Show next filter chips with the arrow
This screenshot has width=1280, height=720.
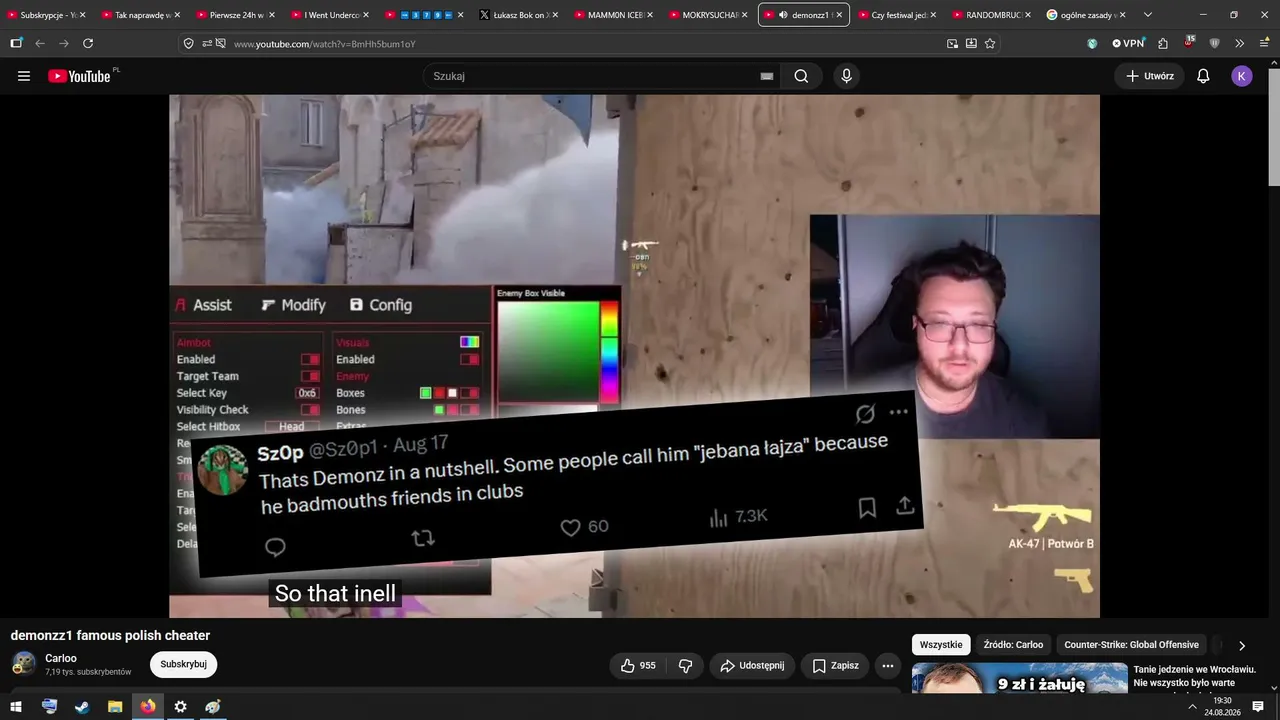click(x=1242, y=646)
